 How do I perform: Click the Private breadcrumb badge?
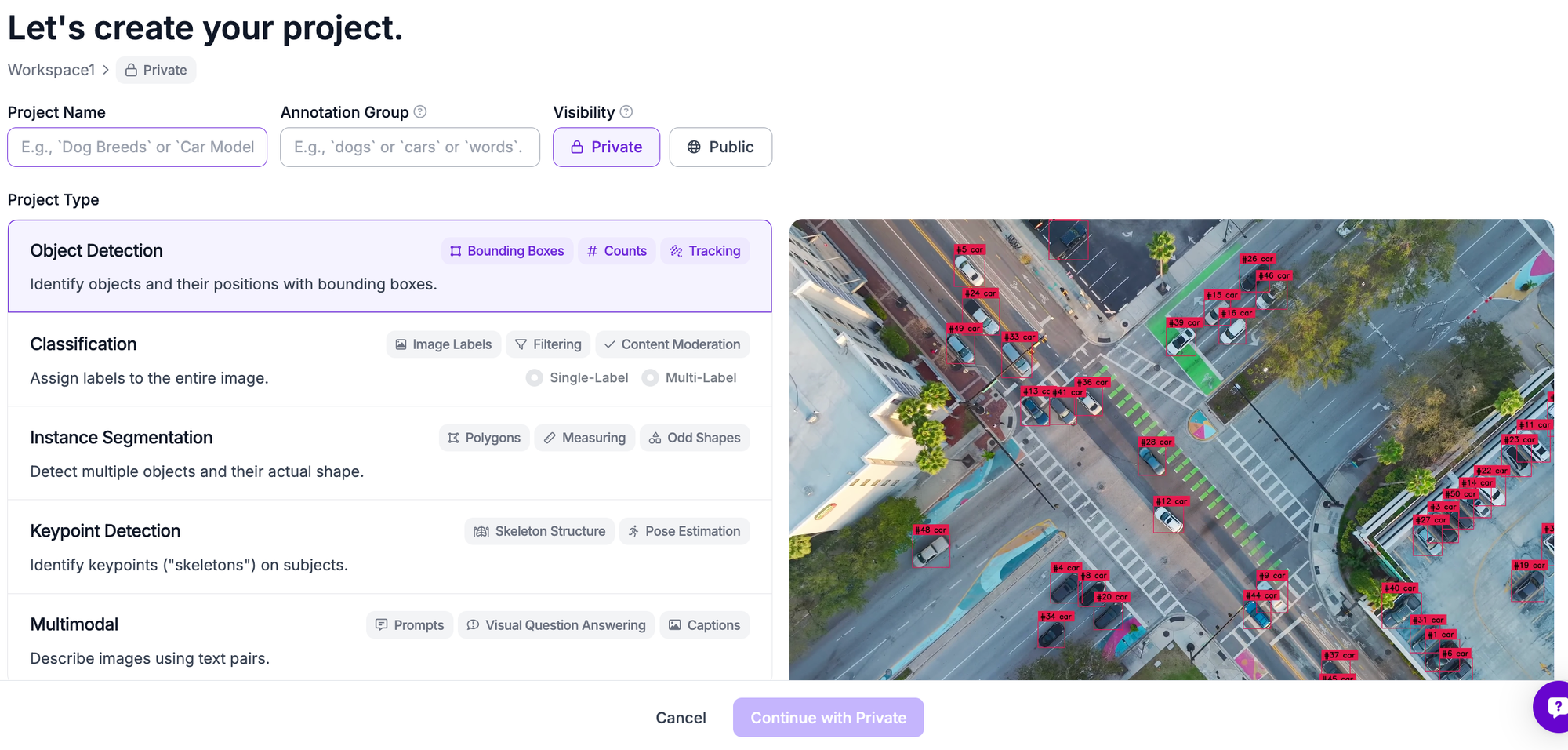(156, 70)
